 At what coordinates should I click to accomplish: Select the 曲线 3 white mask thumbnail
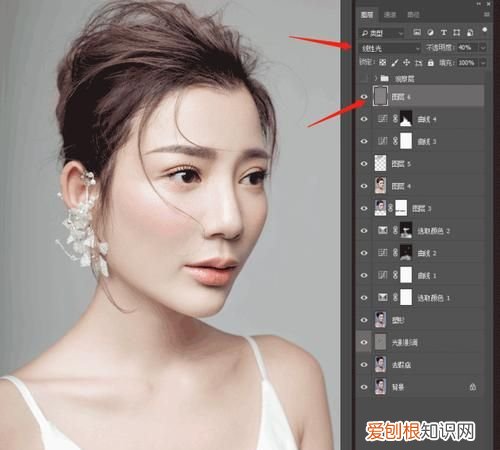pyautogui.click(x=406, y=141)
